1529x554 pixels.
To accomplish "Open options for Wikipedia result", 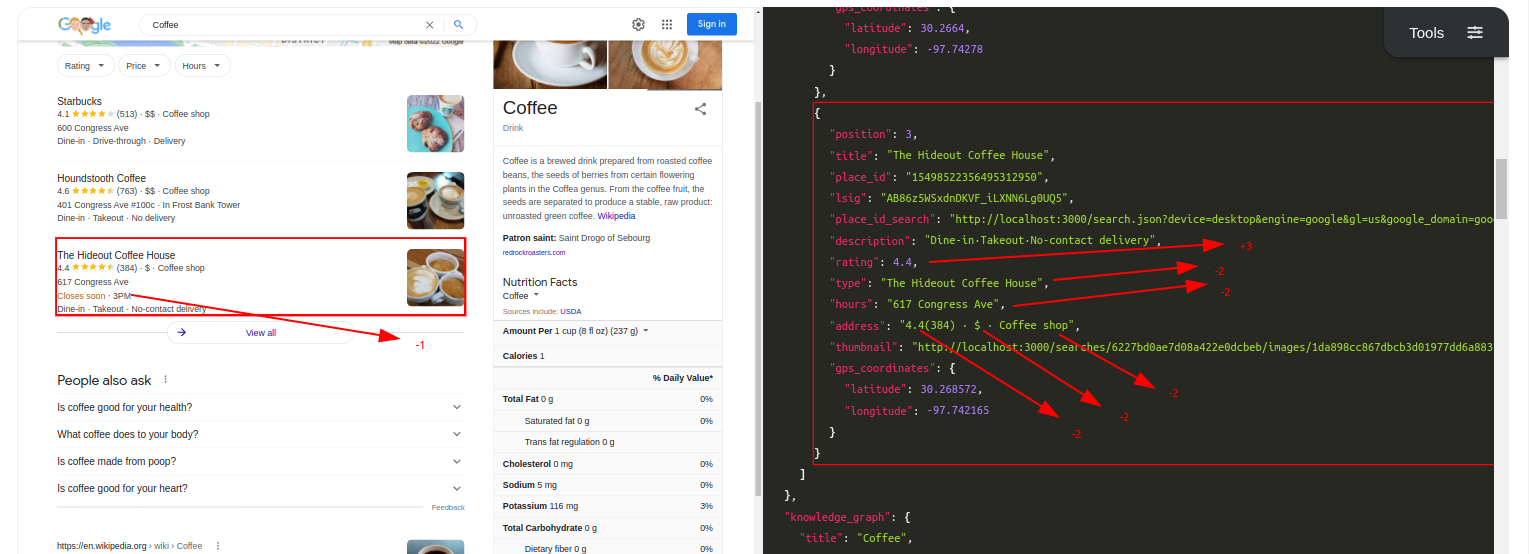I will [217, 546].
